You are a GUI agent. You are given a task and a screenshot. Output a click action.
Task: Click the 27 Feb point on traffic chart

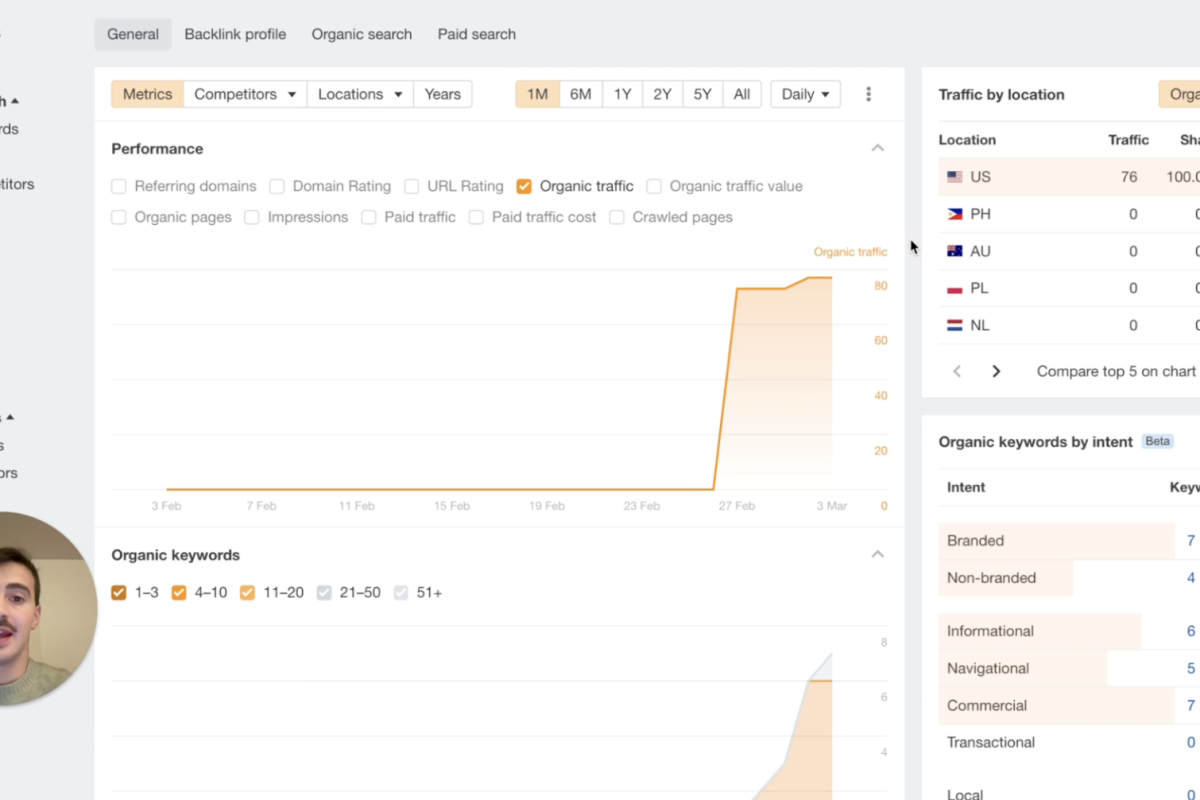coord(737,289)
